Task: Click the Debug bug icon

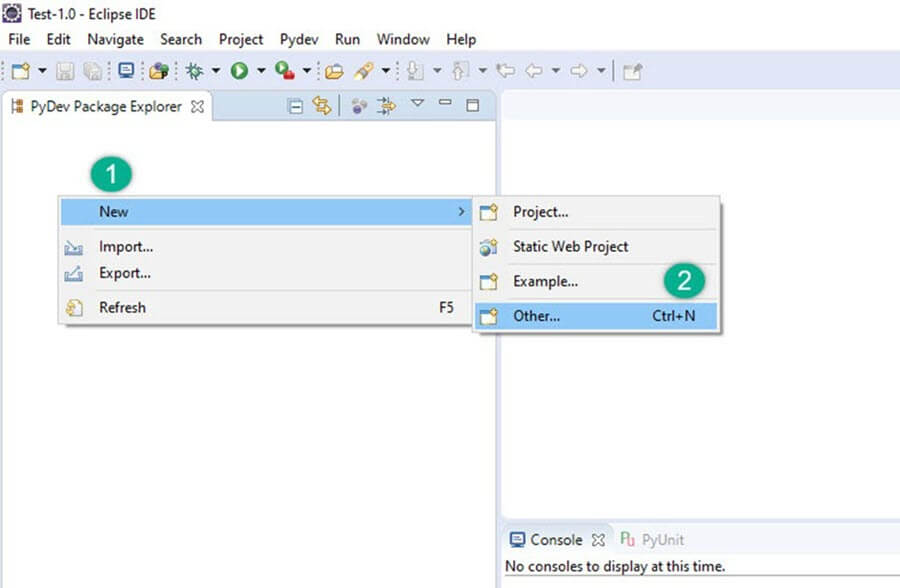Action: click(x=194, y=71)
